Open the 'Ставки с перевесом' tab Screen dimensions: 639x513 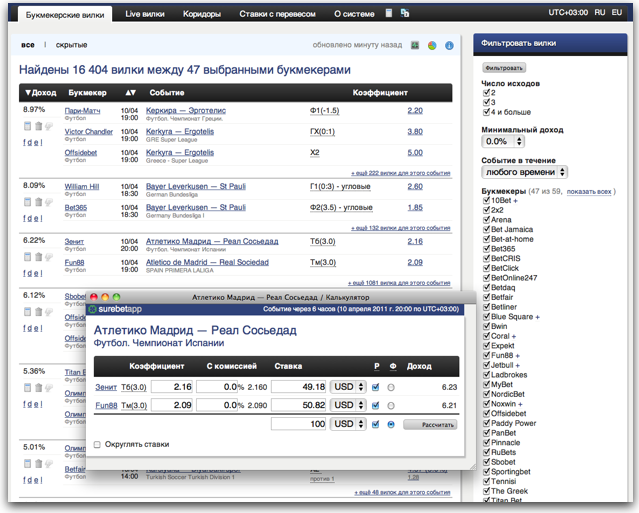[x=277, y=14]
